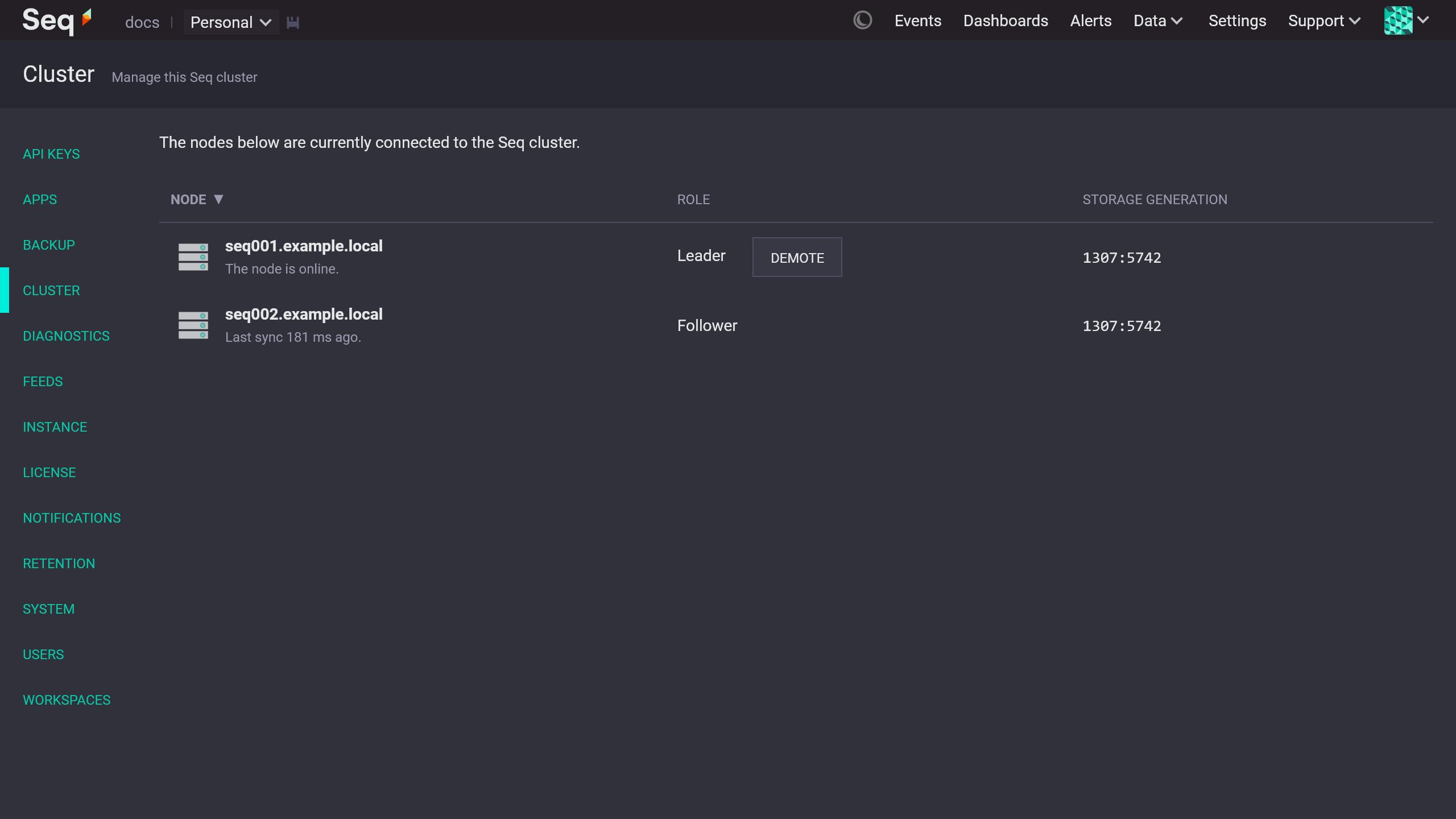Select APPS in settings sidebar
This screenshot has height=819, width=1456.
coord(40,200)
